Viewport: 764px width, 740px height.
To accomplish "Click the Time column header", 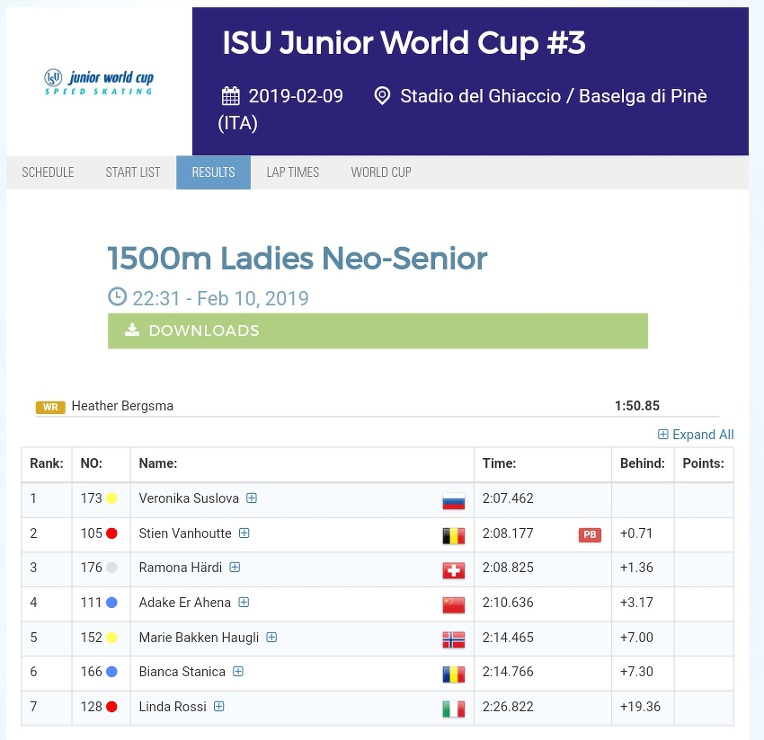I will tap(499, 464).
